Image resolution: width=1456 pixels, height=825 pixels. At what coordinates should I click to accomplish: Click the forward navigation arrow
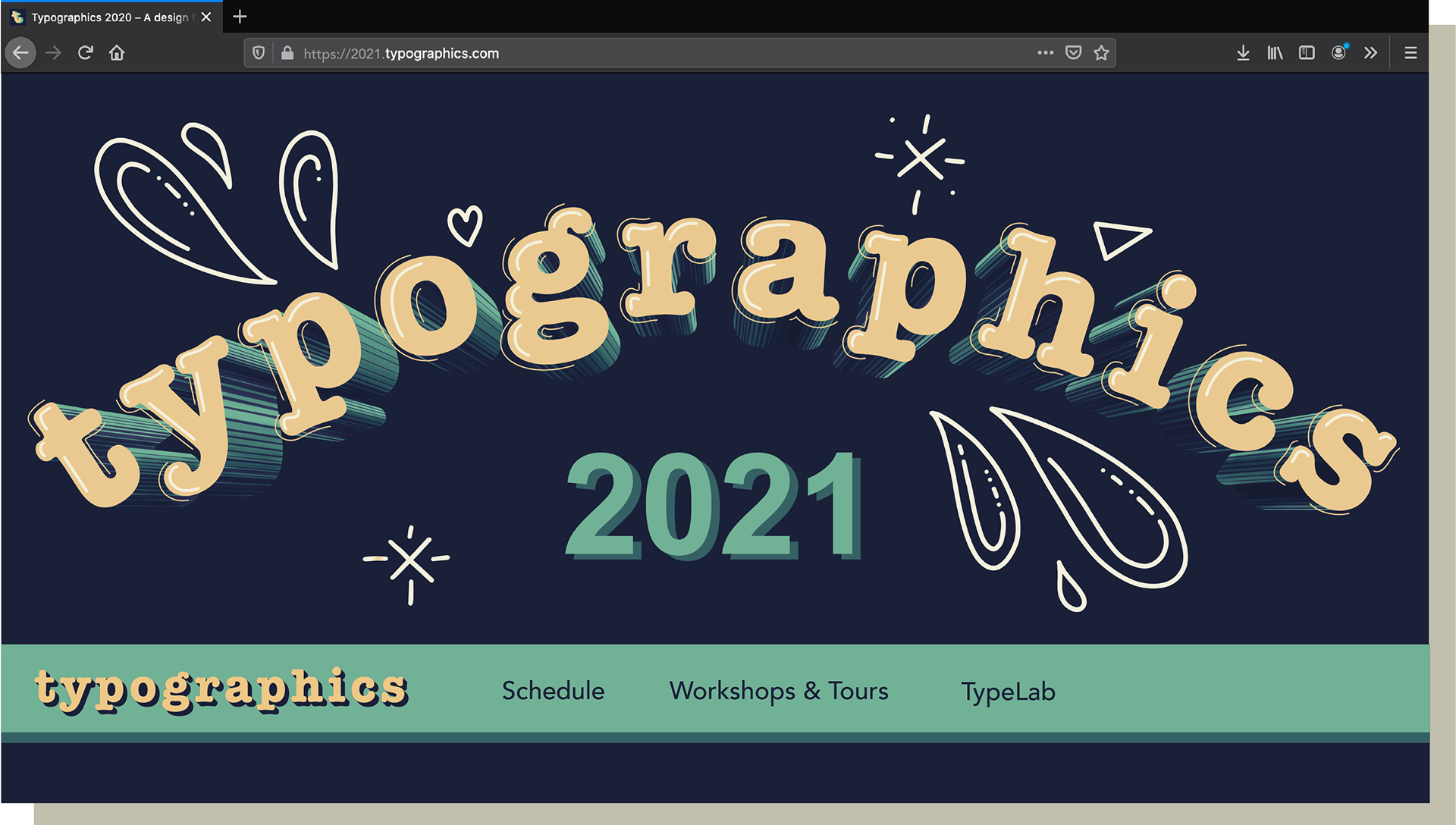53,53
